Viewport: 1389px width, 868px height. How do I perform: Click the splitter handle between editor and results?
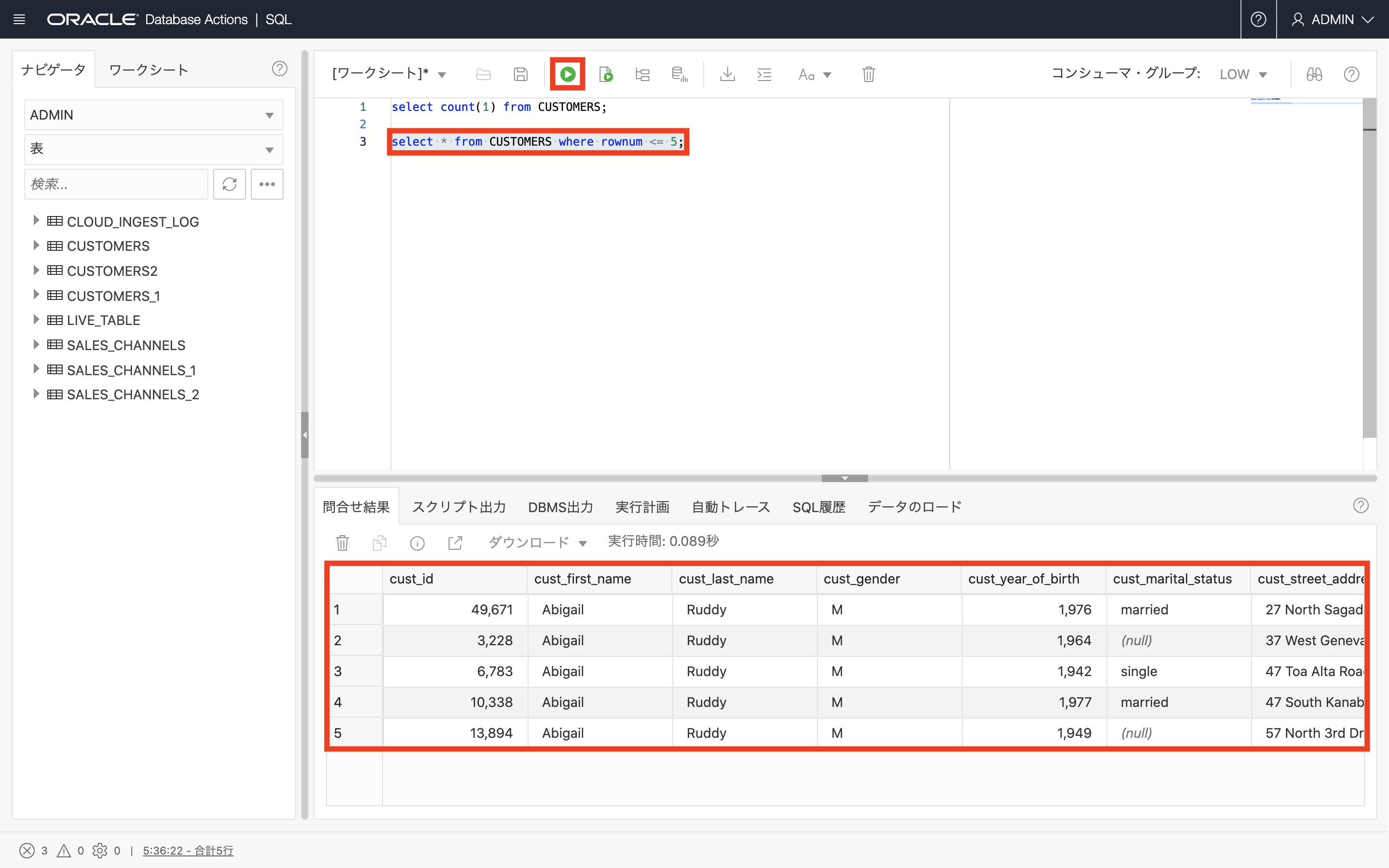(844, 477)
